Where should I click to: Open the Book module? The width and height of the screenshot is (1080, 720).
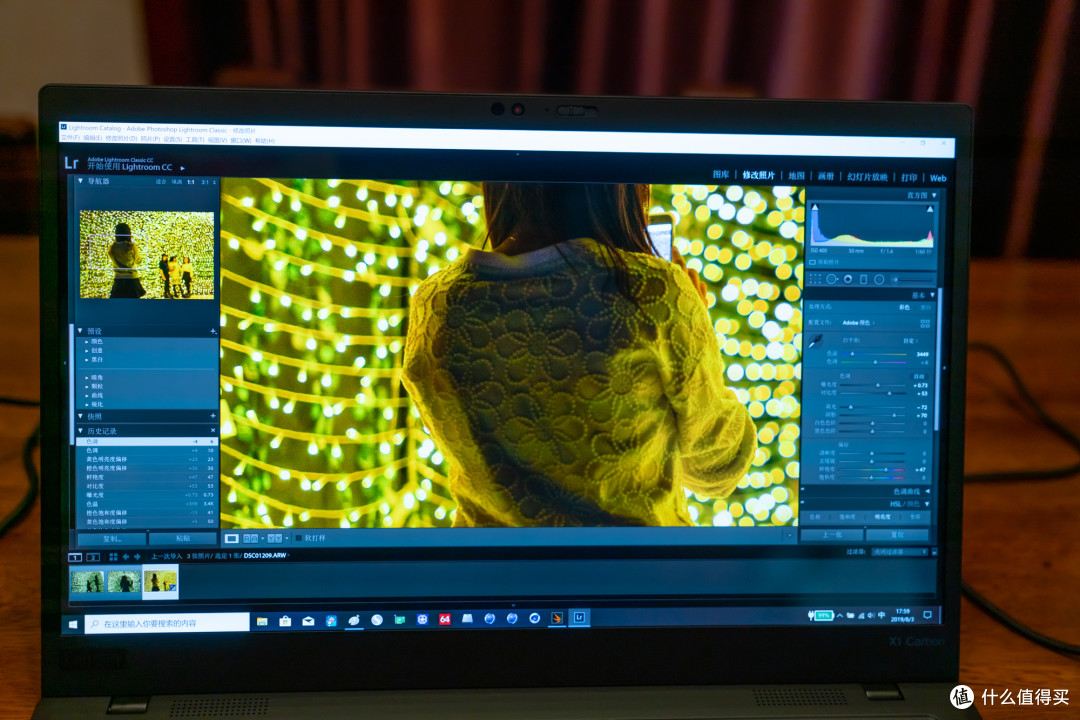(826, 176)
